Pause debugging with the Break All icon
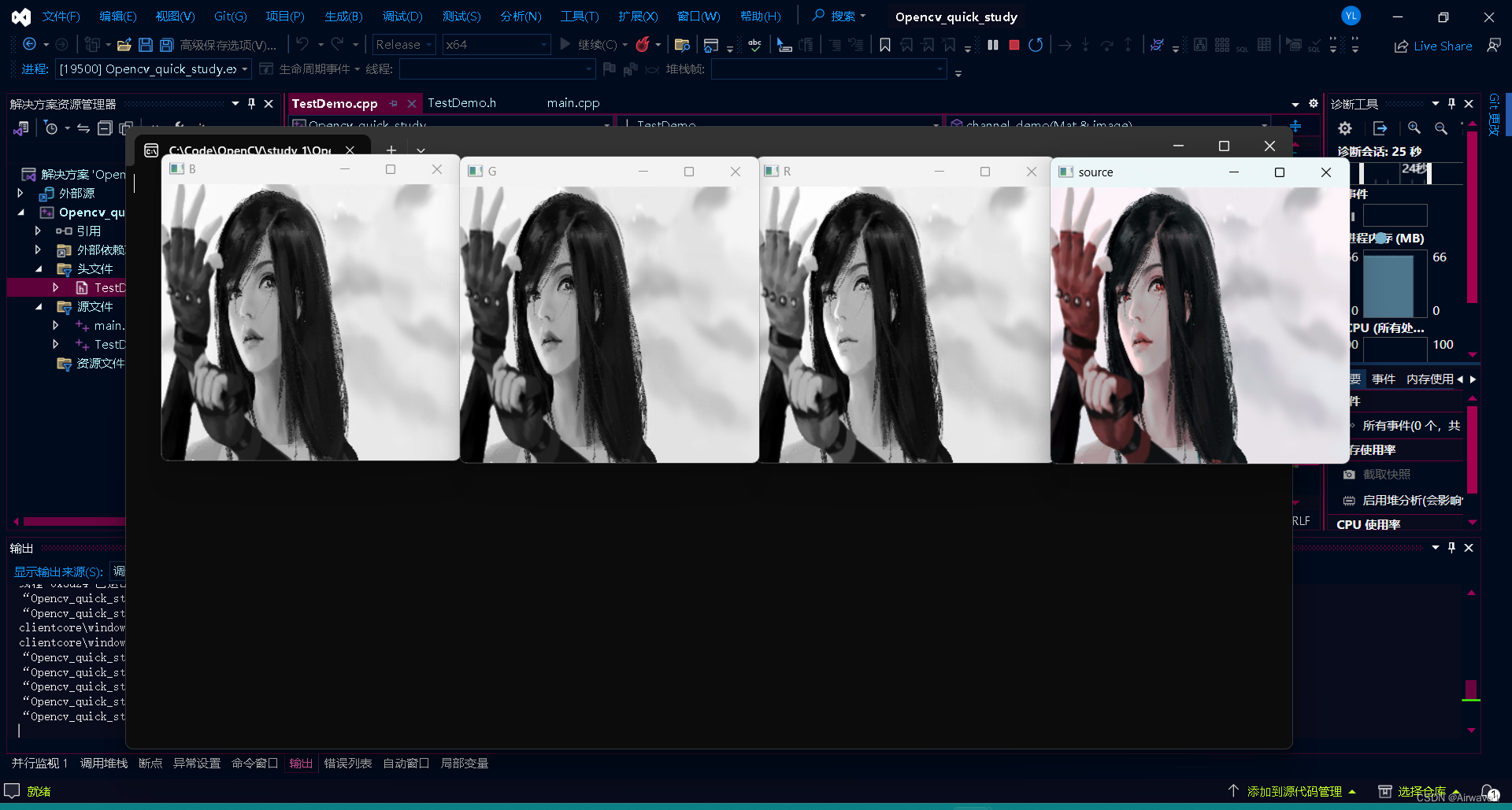1512x810 pixels. point(993,45)
